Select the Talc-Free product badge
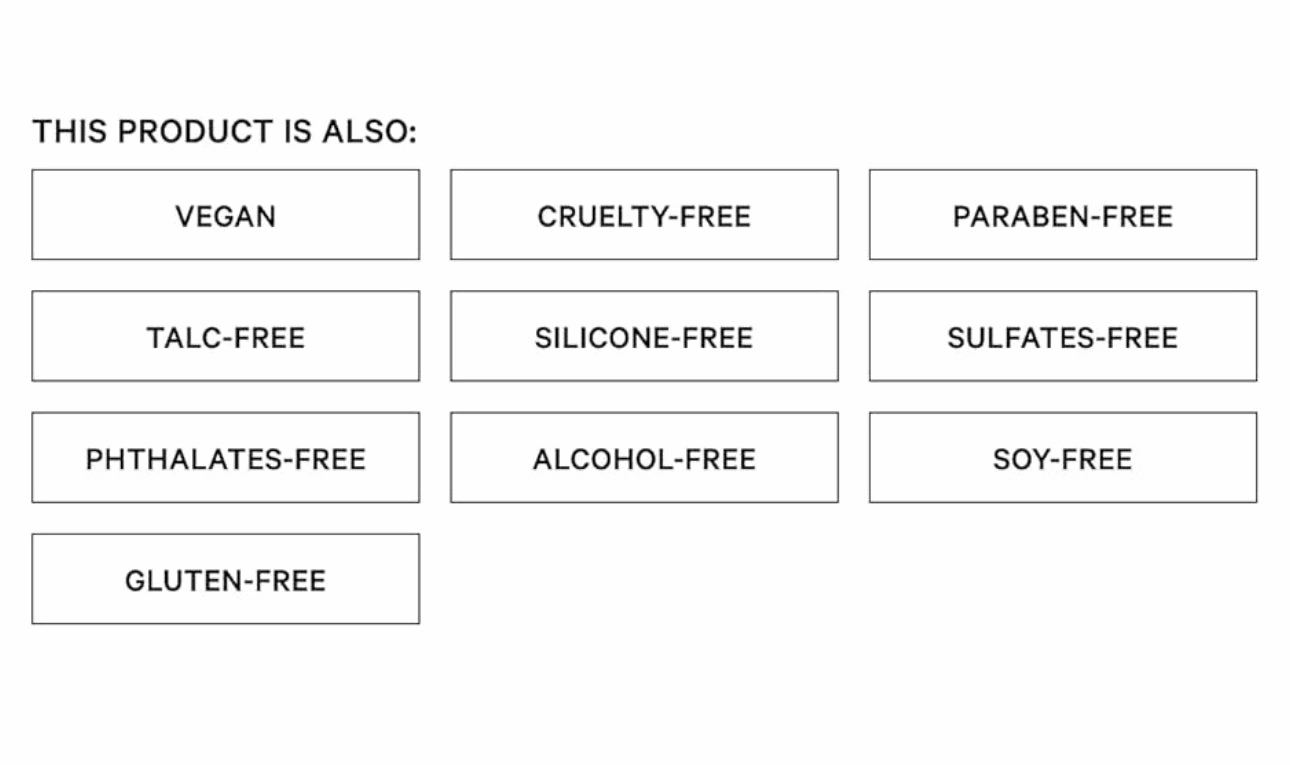The height and width of the screenshot is (765, 1290). [x=226, y=336]
